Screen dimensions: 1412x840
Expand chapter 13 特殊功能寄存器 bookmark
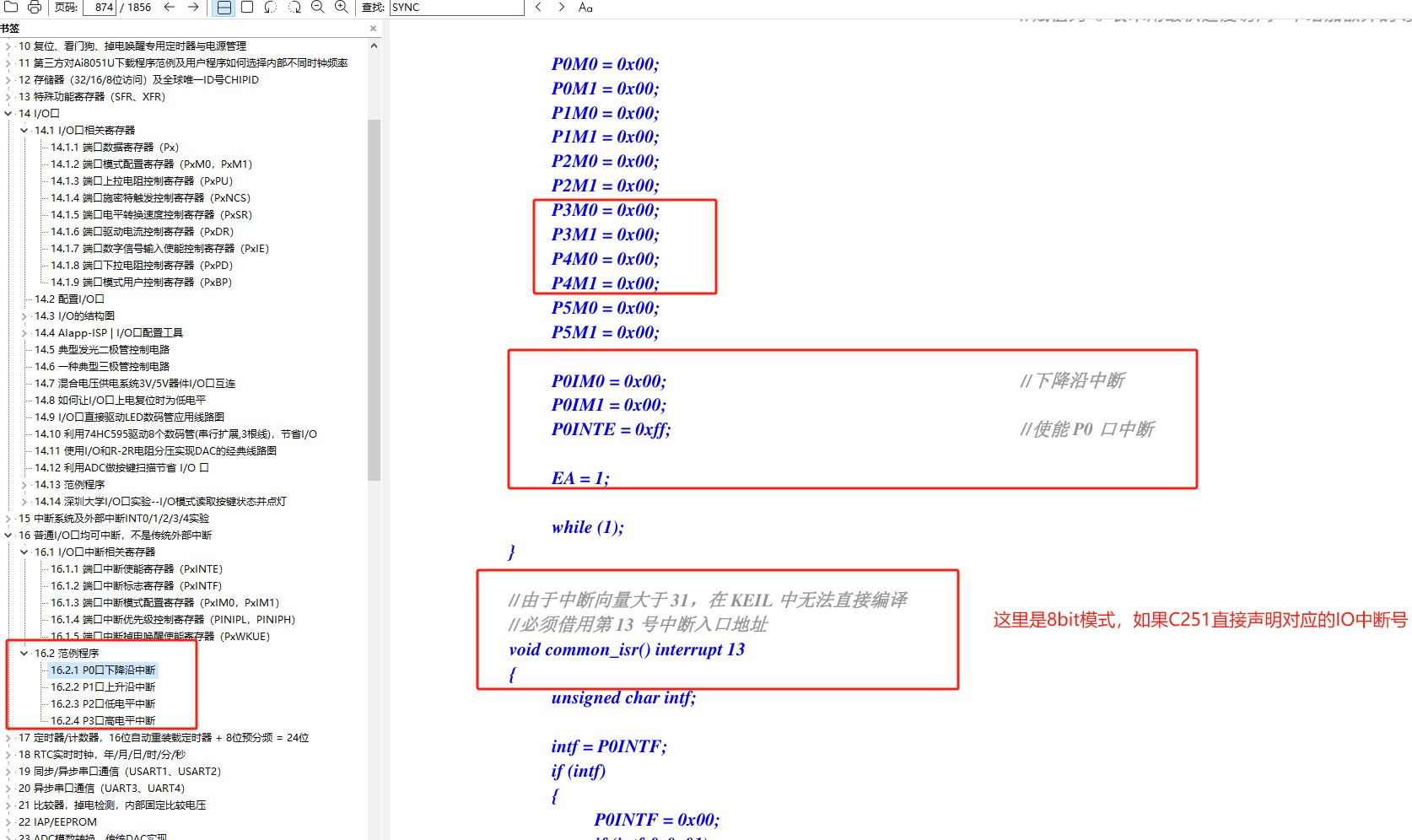8,97
